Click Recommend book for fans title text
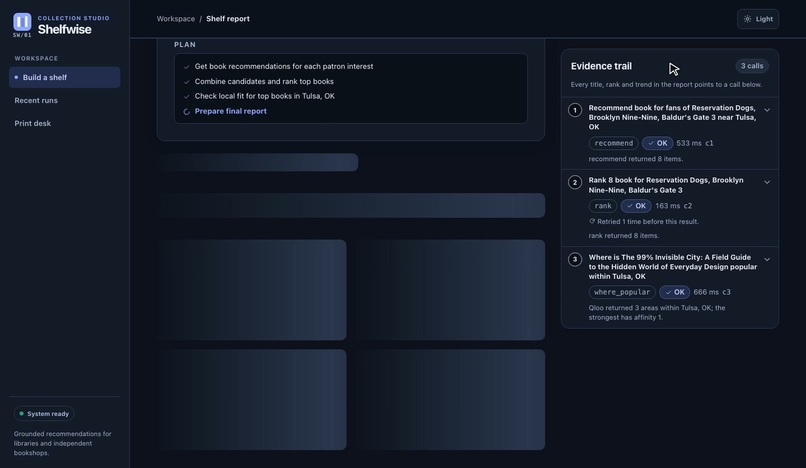Image resolution: width=806 pixels, height=468 pixels. (672, 117)
